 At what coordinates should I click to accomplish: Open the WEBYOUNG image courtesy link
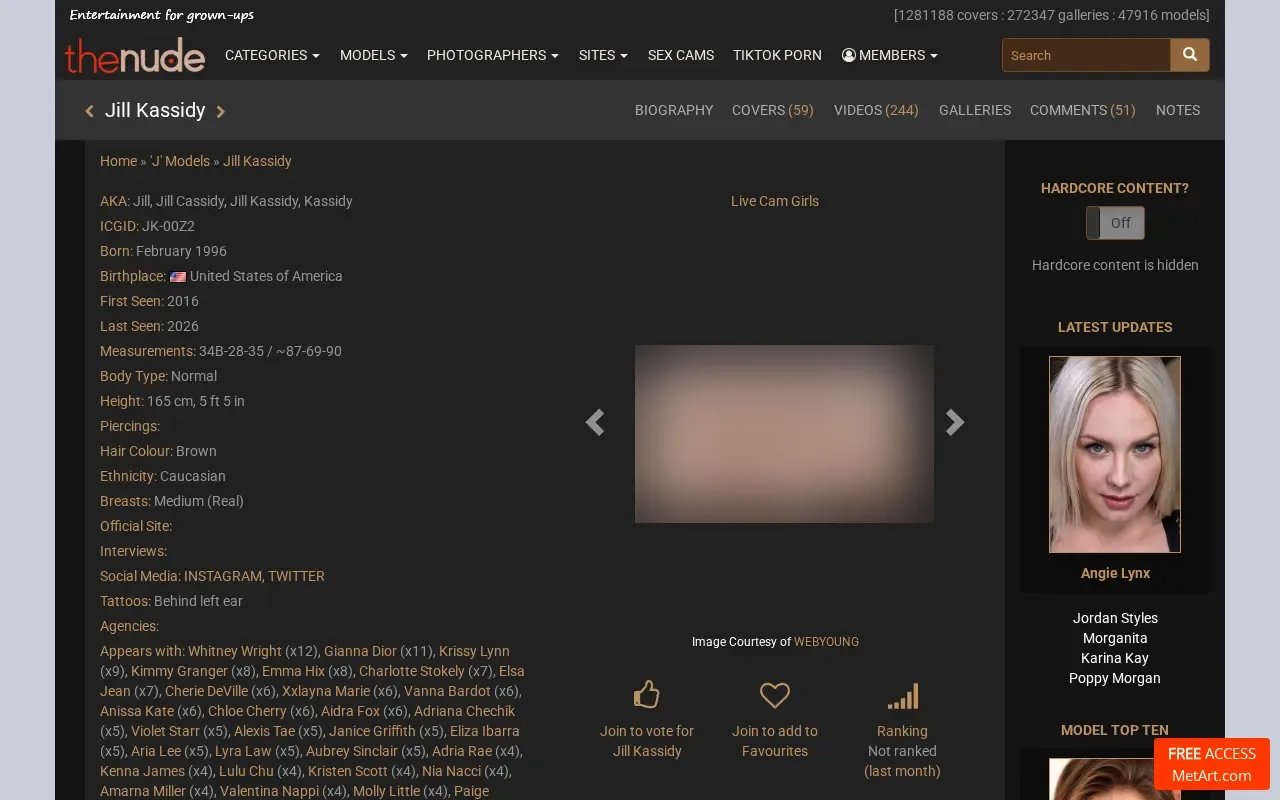point(826,642)
